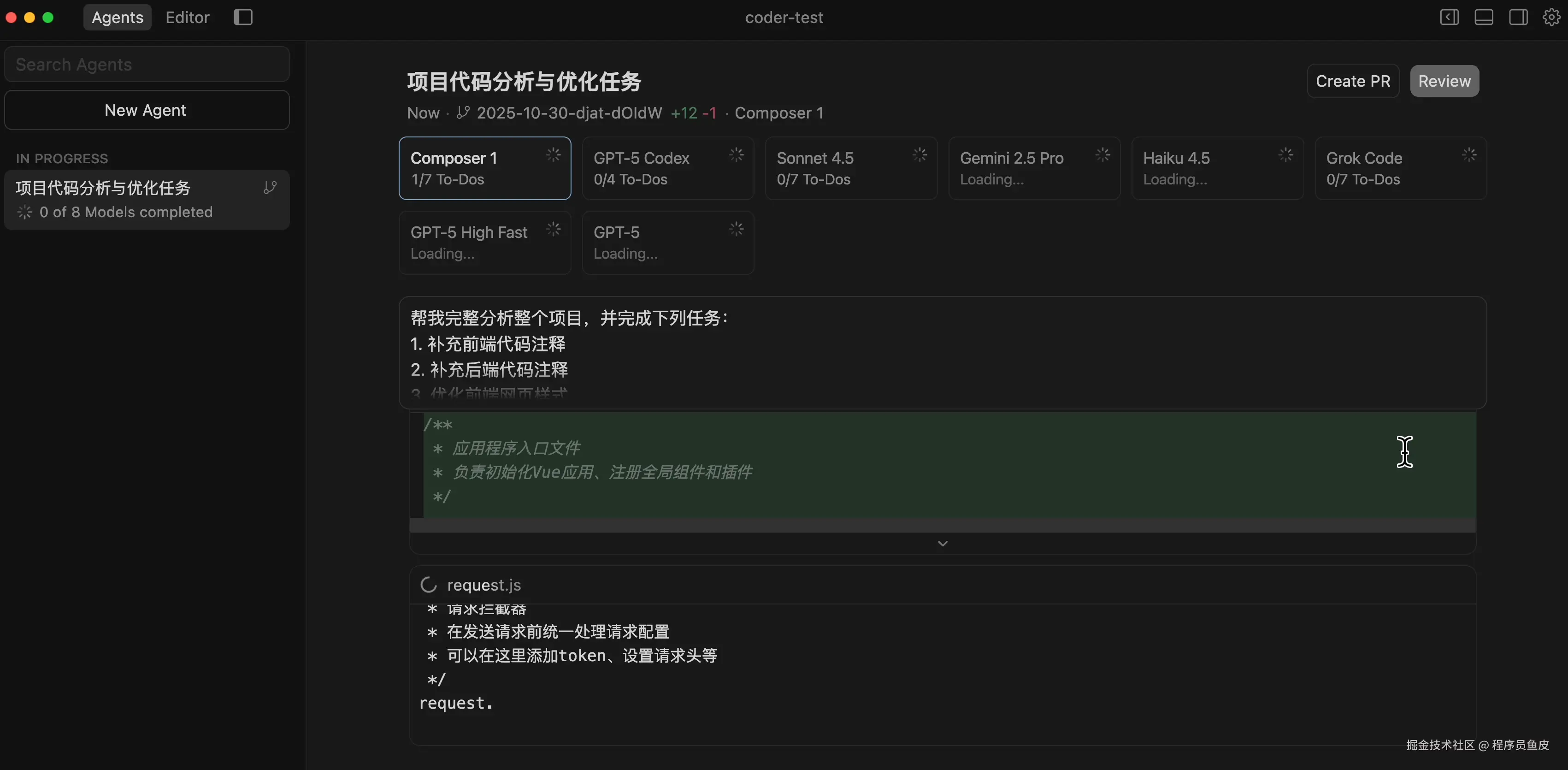Expand the diff with the chevron below code

tap(942, 544)
